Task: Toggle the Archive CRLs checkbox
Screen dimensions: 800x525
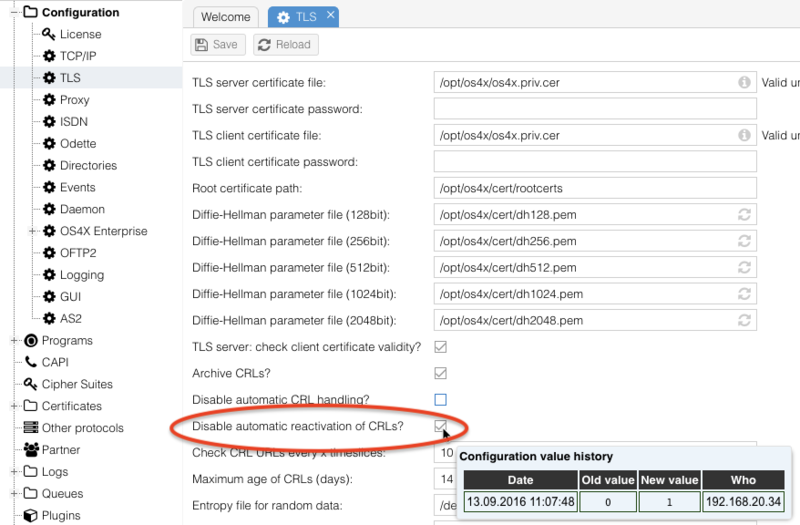Action: click(440, 373)
